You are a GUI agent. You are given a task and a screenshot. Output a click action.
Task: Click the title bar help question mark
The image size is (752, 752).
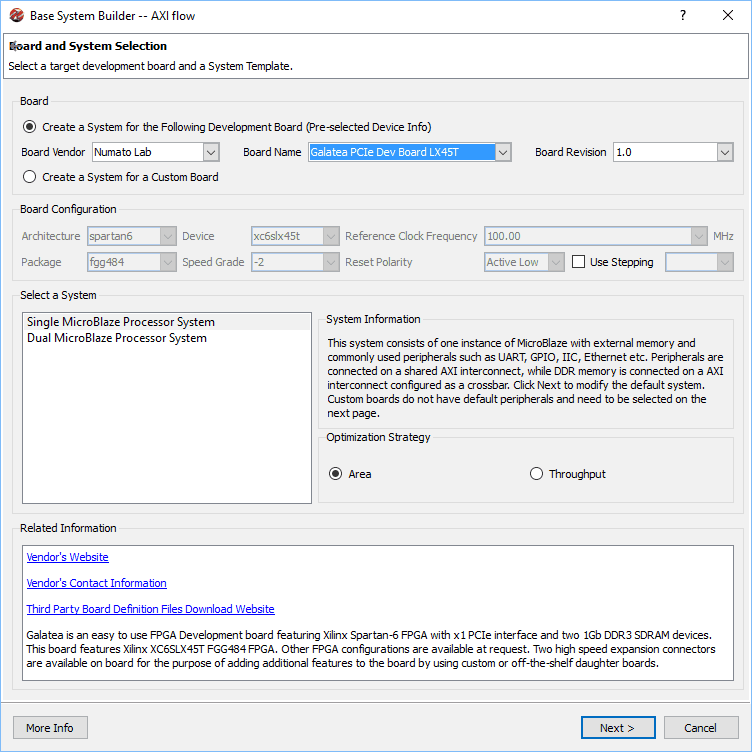coord(683,16)
